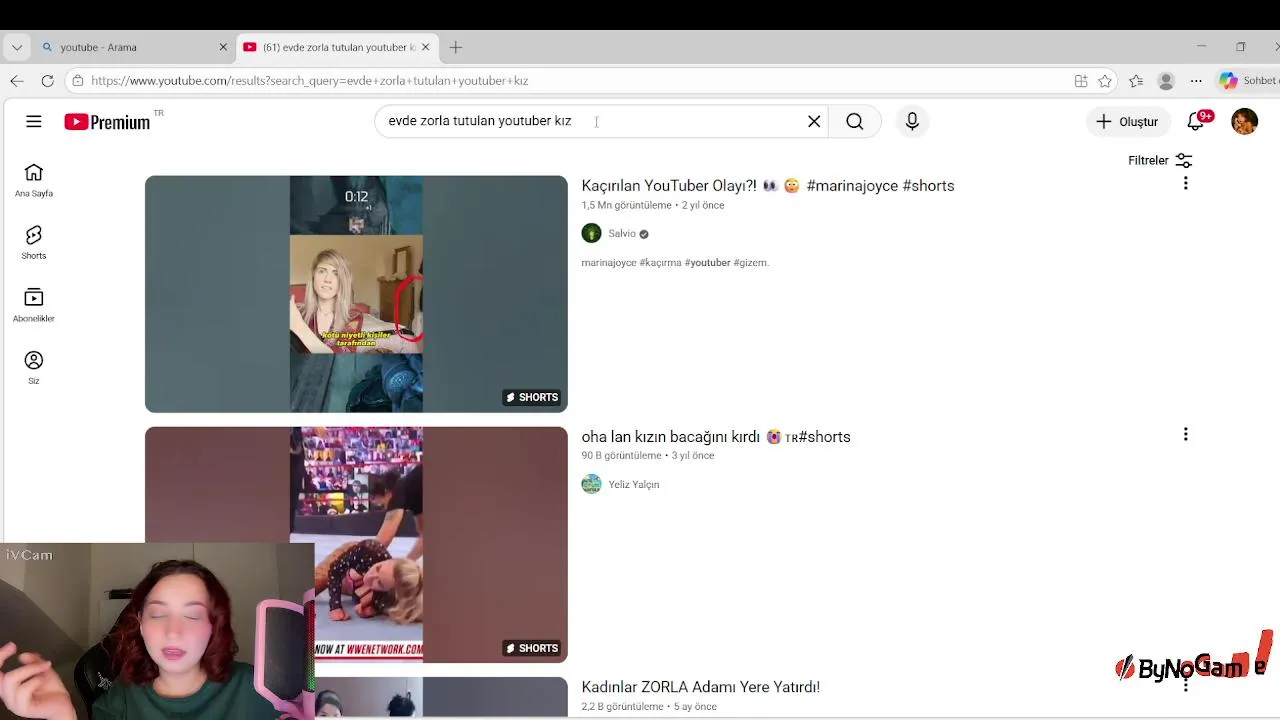The width and height of the screenshot is (1280, 720).
Task: Open Yeliz Yalçın channel name
Action: click(634, 484)
